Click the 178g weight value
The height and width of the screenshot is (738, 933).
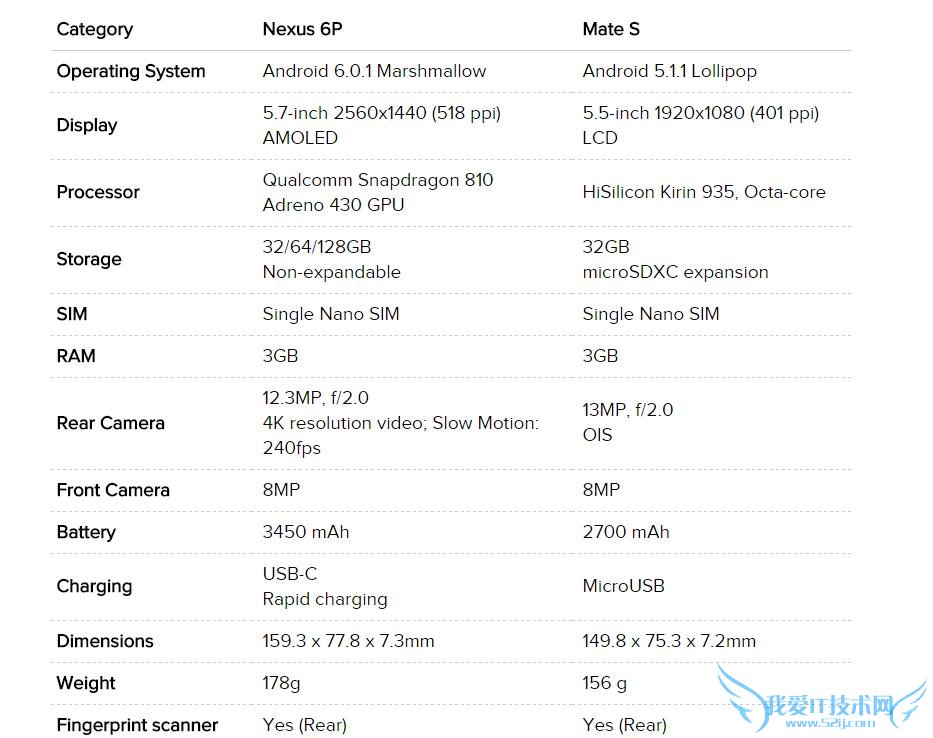281,683
